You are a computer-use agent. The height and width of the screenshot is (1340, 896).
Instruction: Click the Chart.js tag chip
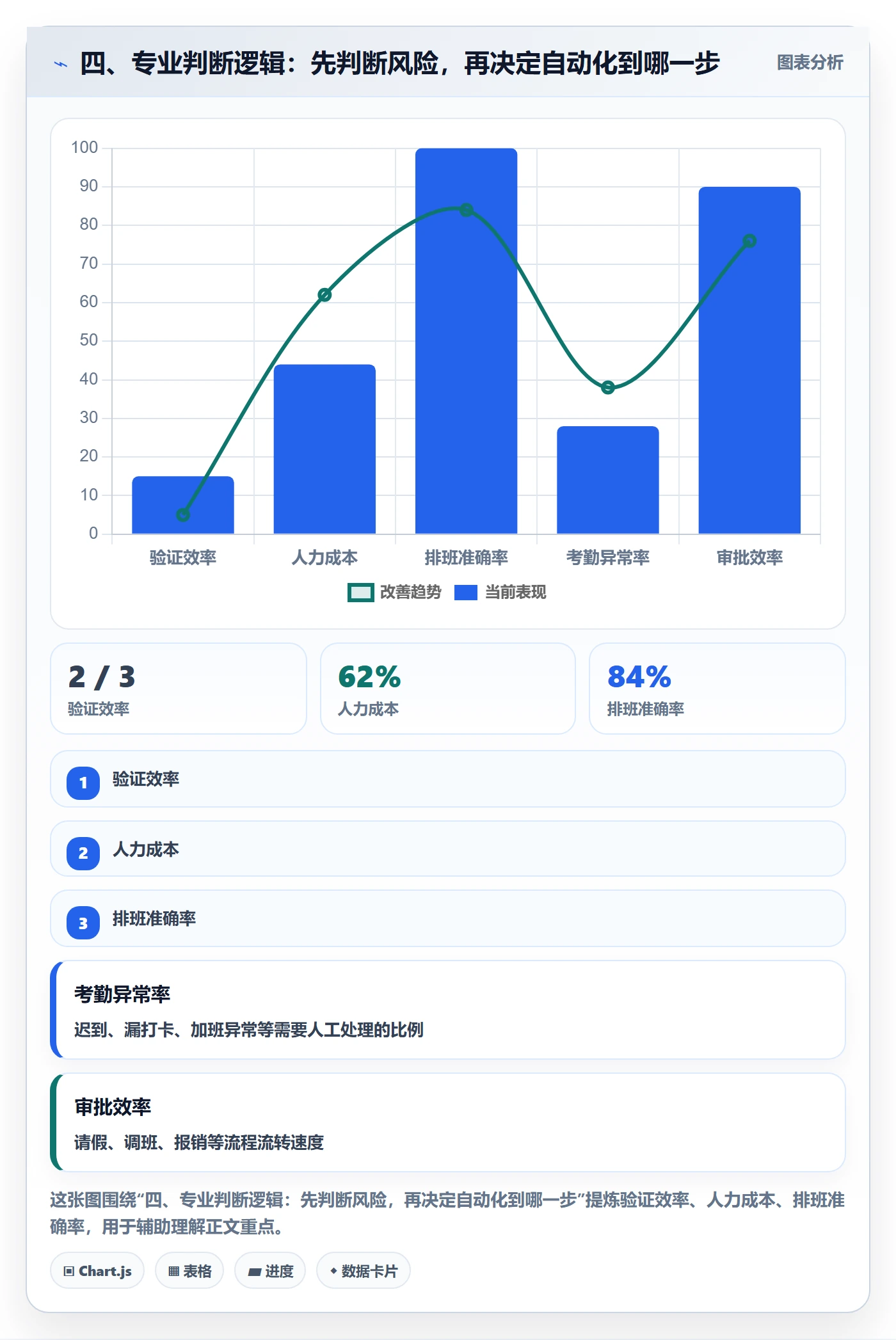(97, 1271)
